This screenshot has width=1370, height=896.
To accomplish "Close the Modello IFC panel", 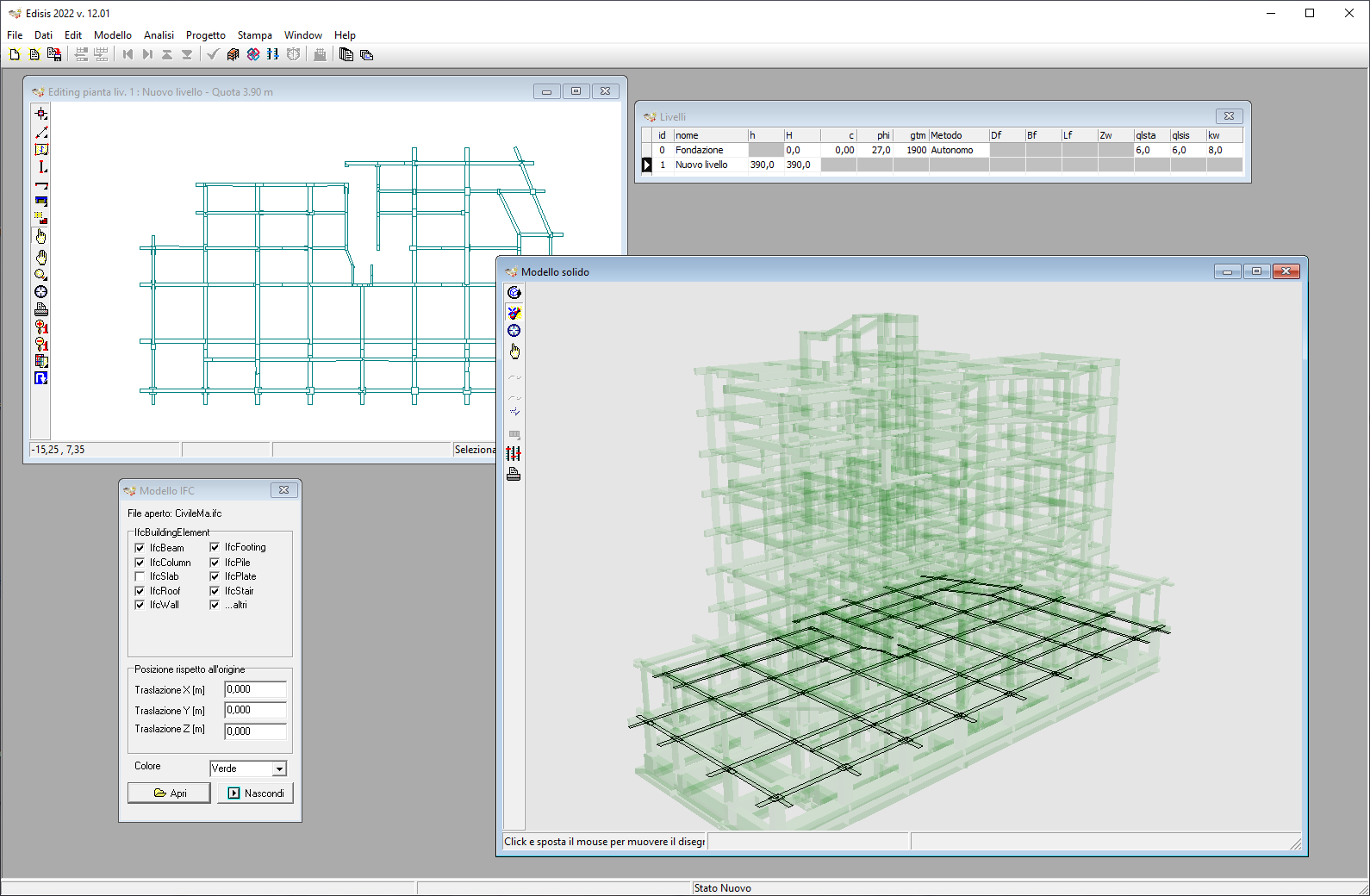I will [283, 490].
